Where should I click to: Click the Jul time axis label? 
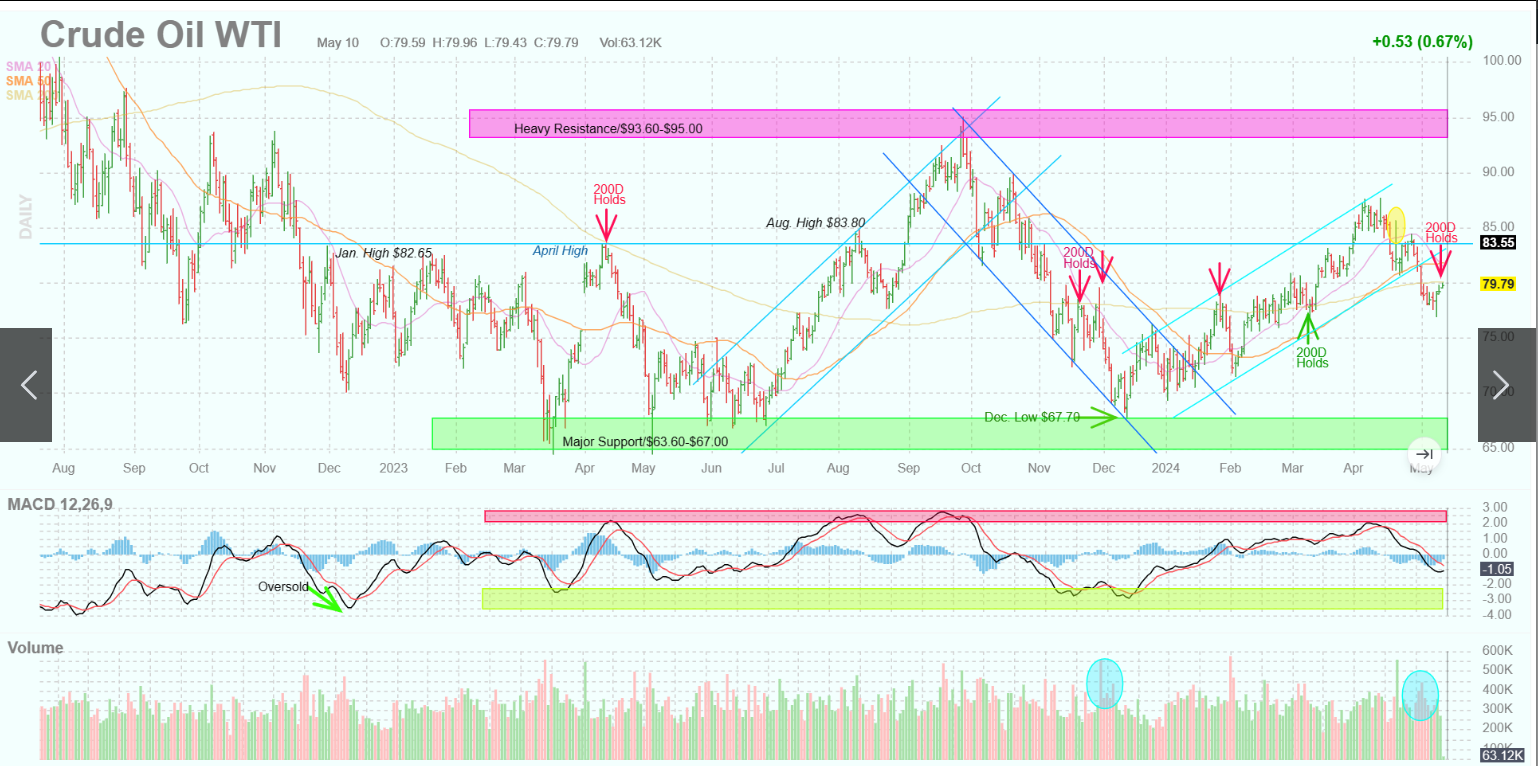(x=774, y=468)
